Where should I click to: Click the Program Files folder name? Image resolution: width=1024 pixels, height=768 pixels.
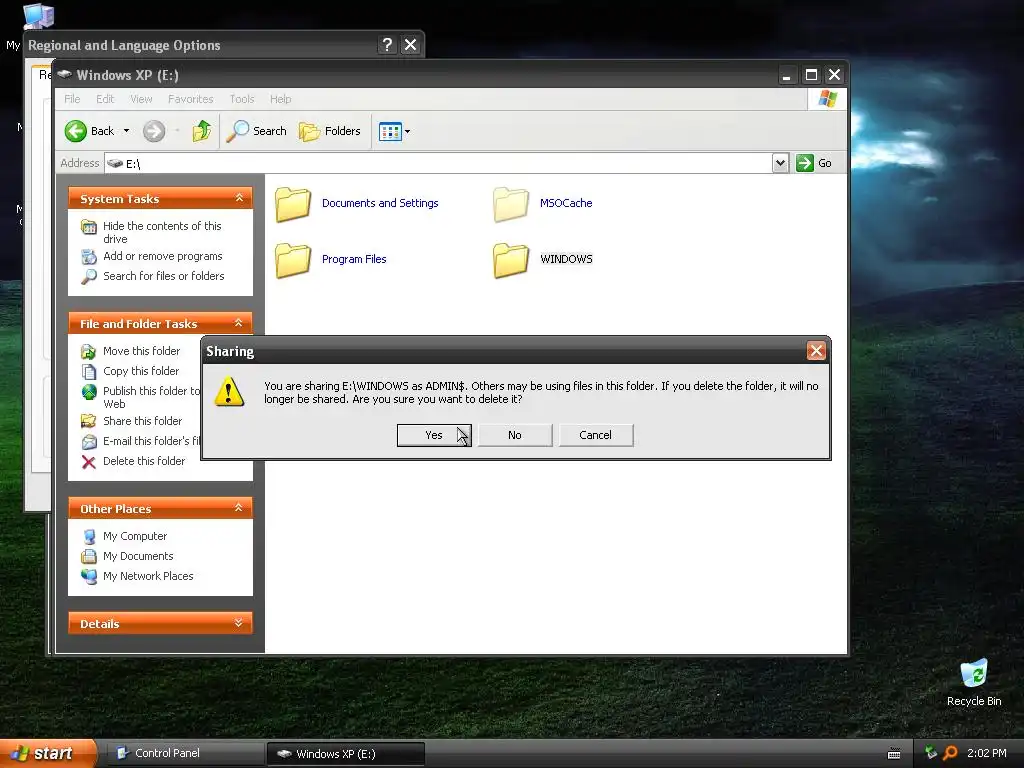click(x=354, y=259)
